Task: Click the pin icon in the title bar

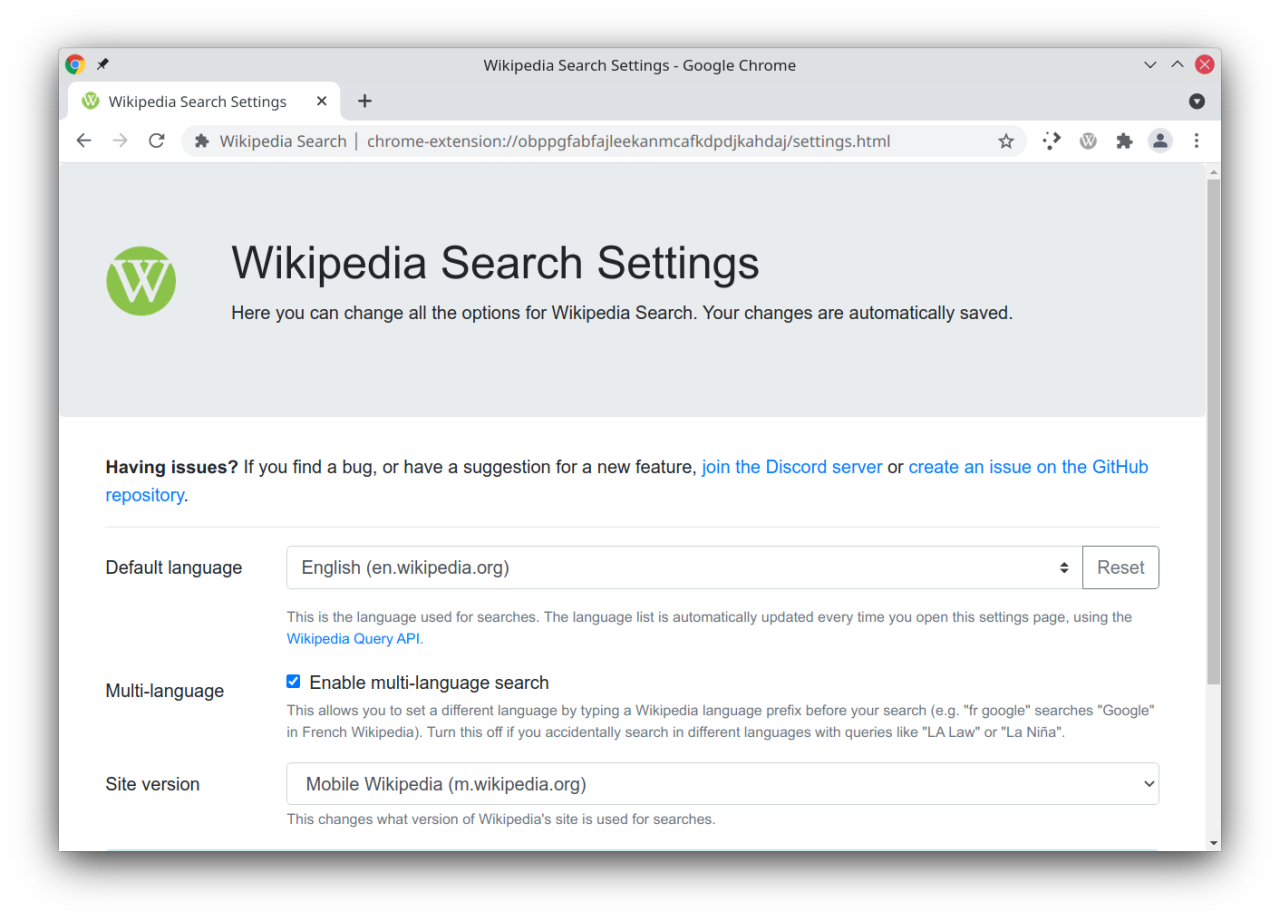Action: (x=102, y=65)
